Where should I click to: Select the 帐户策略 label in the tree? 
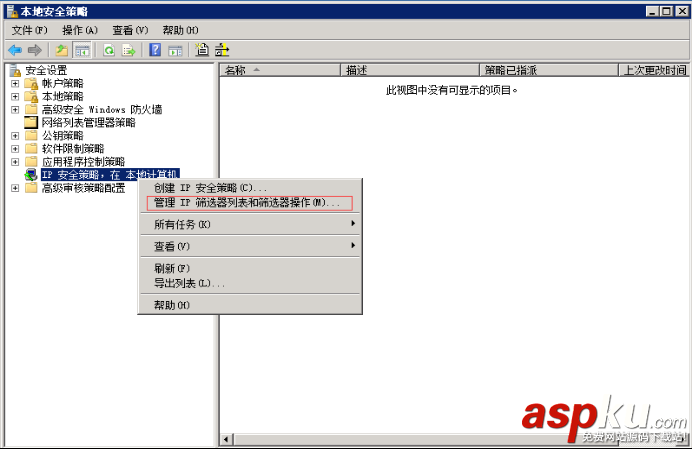pos(63,83)
